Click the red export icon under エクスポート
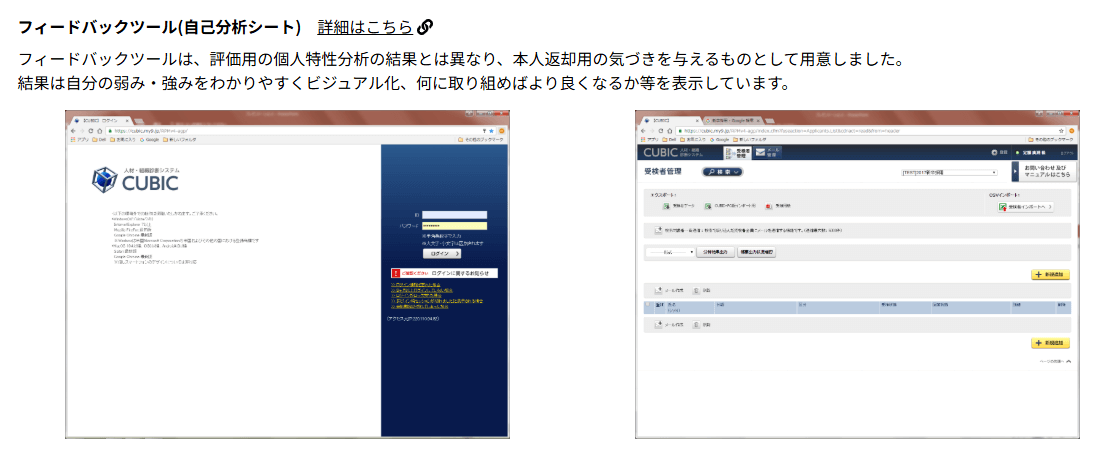This screenshot has width=1100, height=450. click(x=769, y=206)
